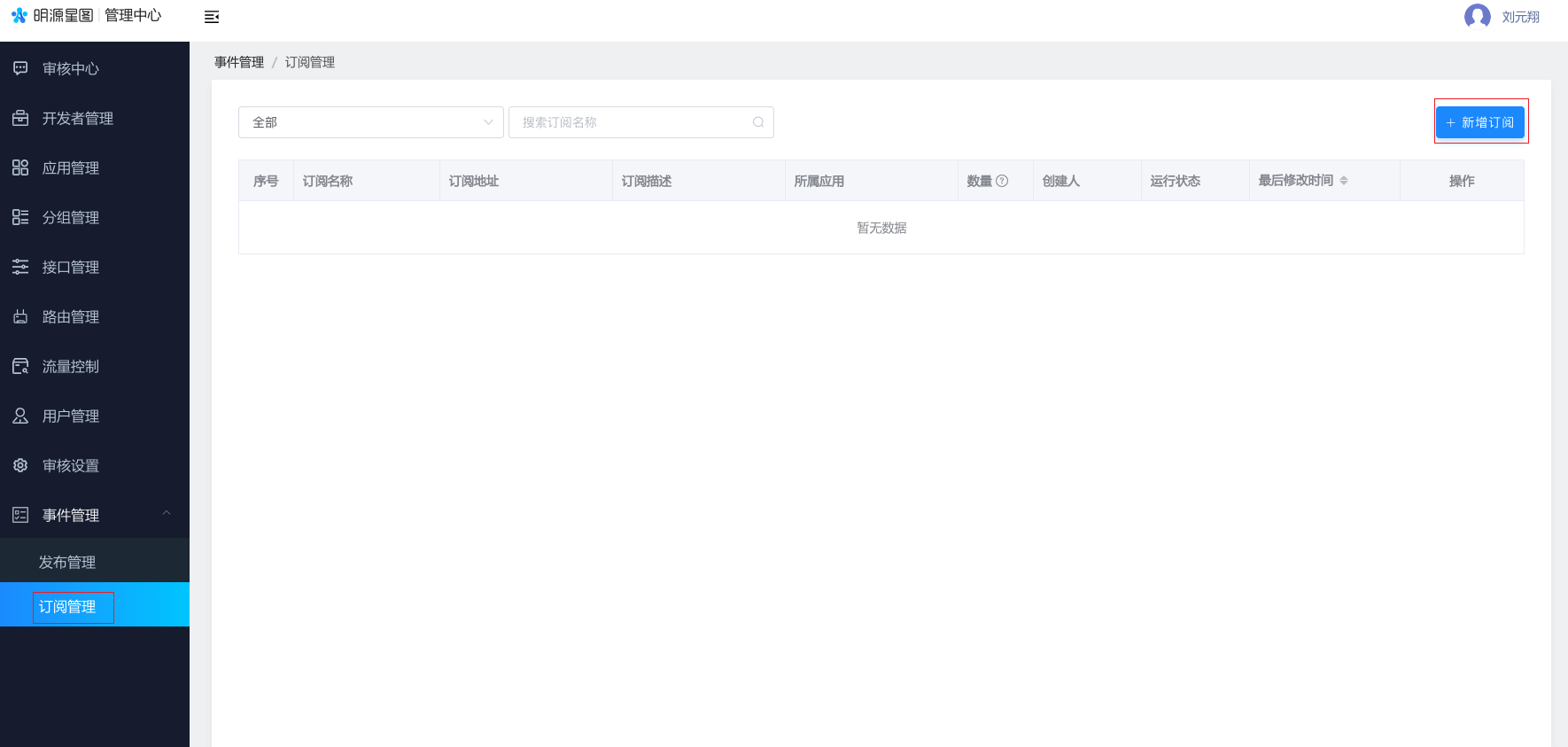Click the 应用管理 grid icon
This screenshot has width=1568, height=747.
pyautogui.click(x=20, y=167)
